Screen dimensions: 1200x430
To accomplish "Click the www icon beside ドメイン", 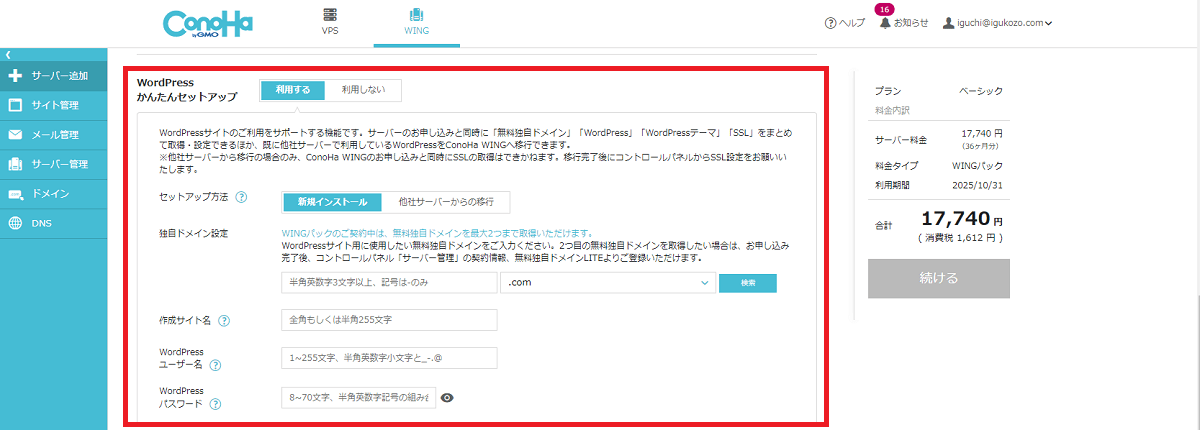I will coord(15,194).
